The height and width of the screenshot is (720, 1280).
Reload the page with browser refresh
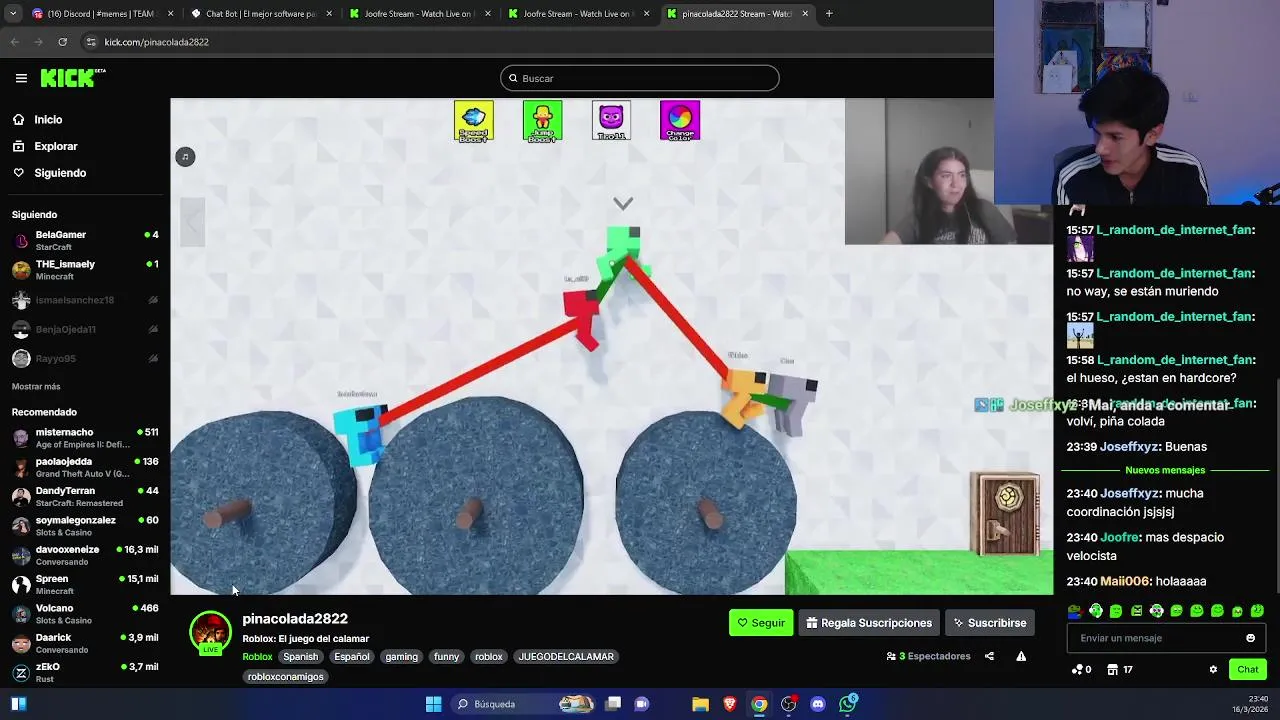[62, 42]
